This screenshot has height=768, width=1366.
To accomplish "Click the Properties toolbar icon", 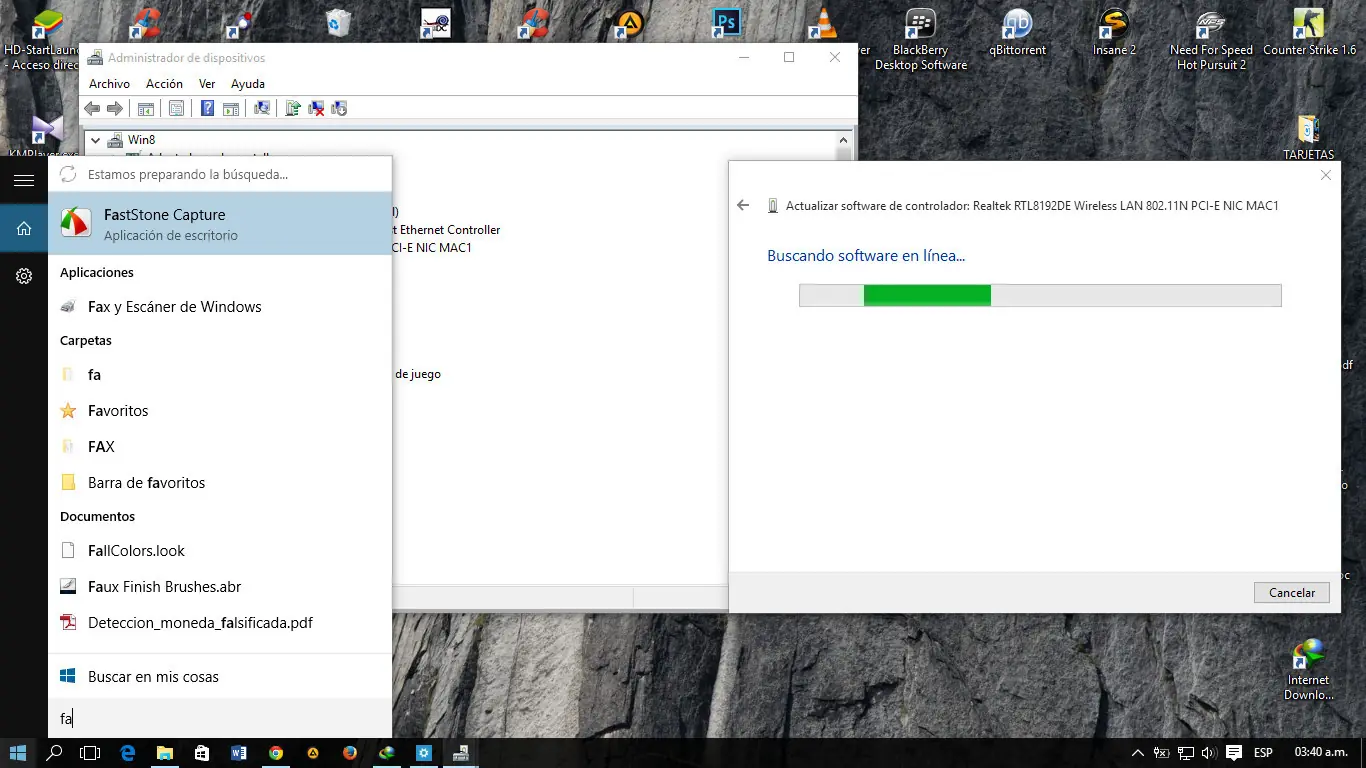I will click(x=176, y=108).
